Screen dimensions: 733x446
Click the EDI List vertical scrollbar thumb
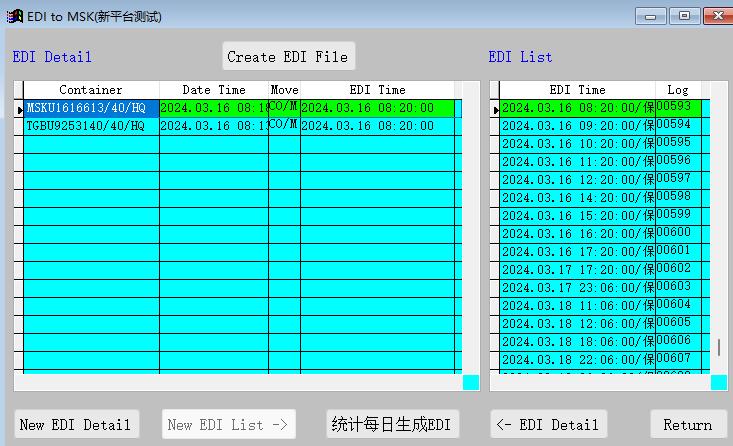point(718,347)
